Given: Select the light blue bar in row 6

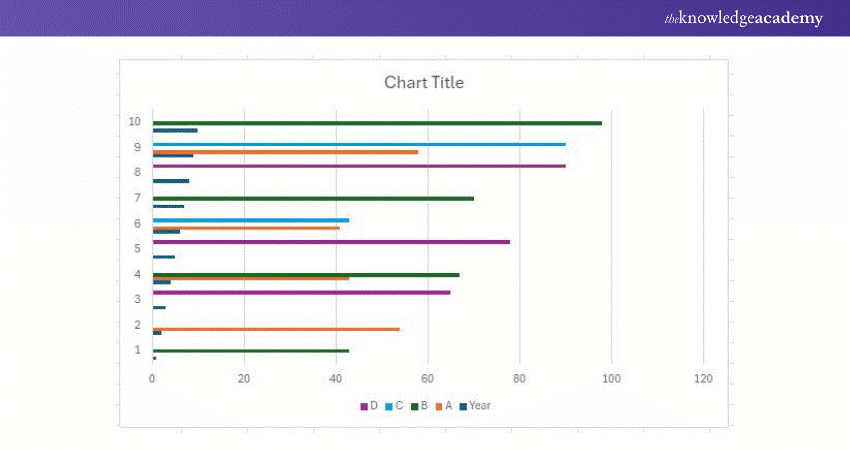Looking at the screenshot, I should [250, 220].
